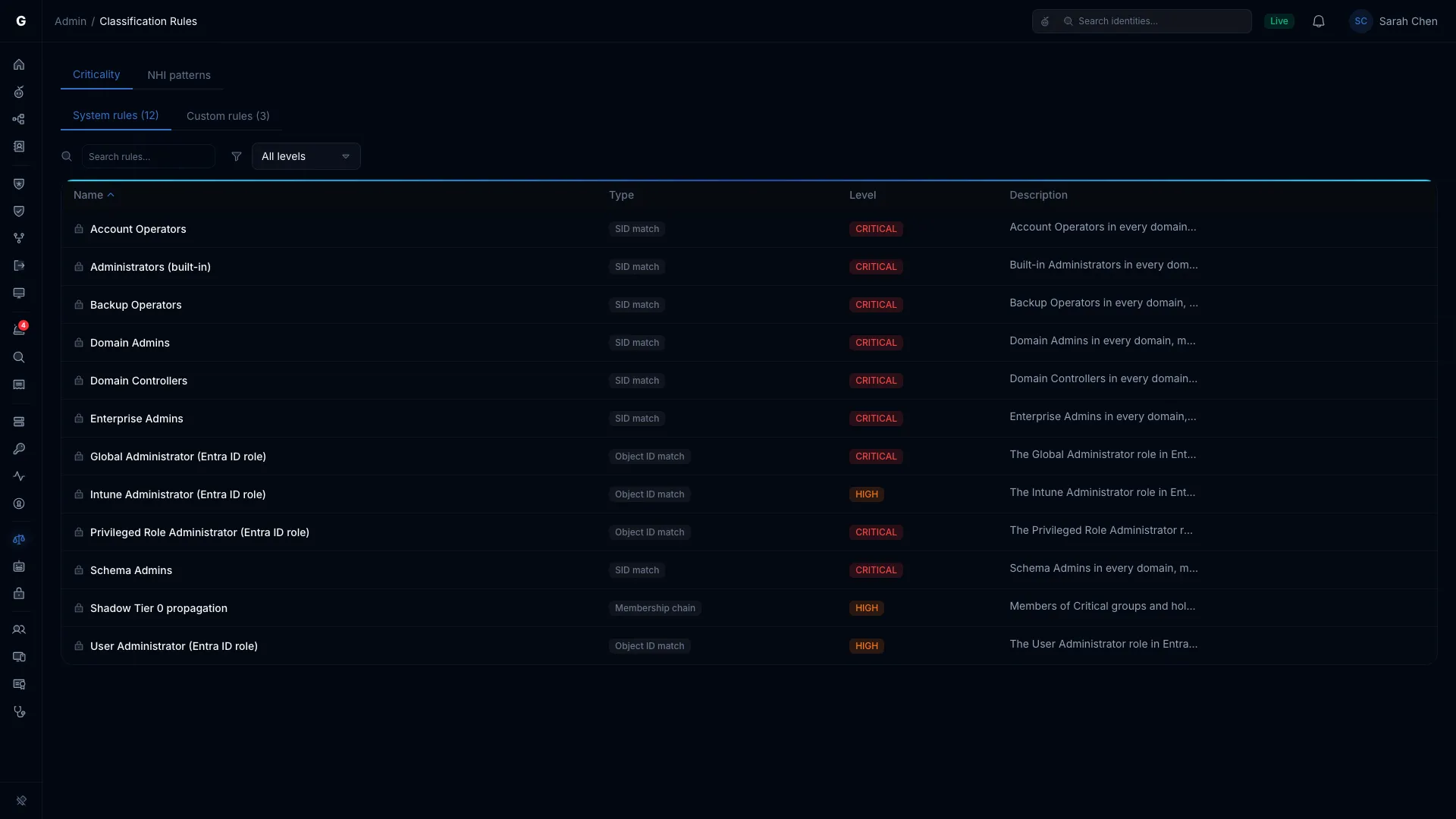This screenshot has height=819, width=1456.
Task: Focus the Search identities field
Action: tap(1141, 21)
